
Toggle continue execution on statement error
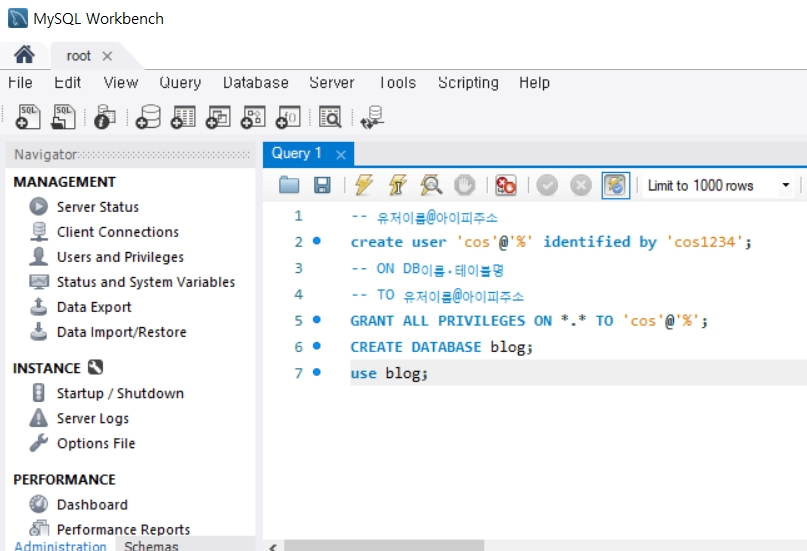(x=505, y=185)
